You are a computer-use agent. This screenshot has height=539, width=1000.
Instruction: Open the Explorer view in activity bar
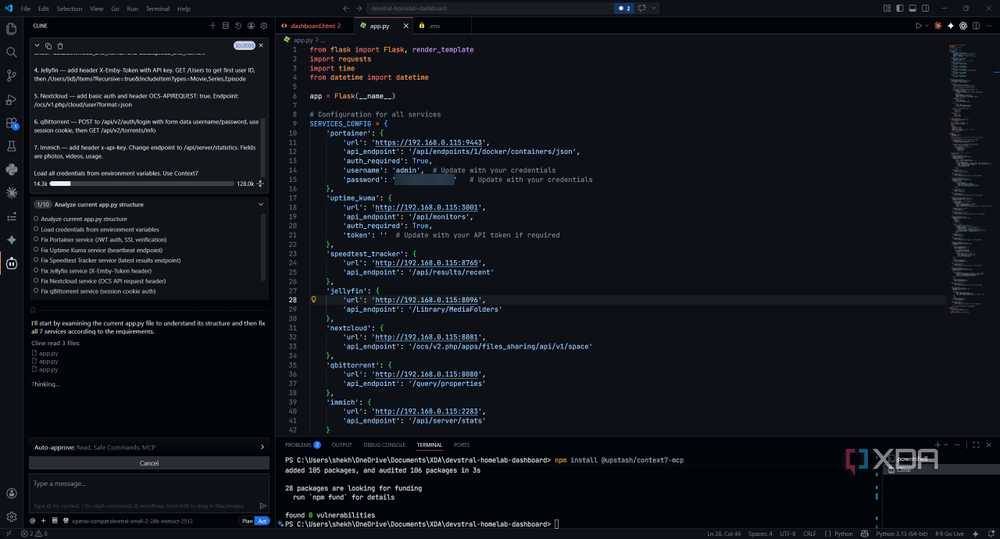click(x=11, y=29)
